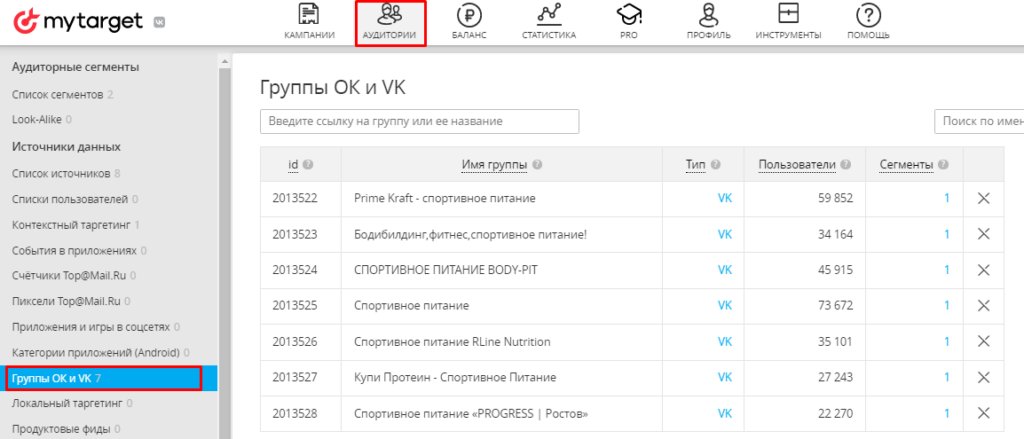Viewport: 1024px width, 439px height.
Task: Open Контекстный таргетинг in the sidebar
Action: click(71, 224)
